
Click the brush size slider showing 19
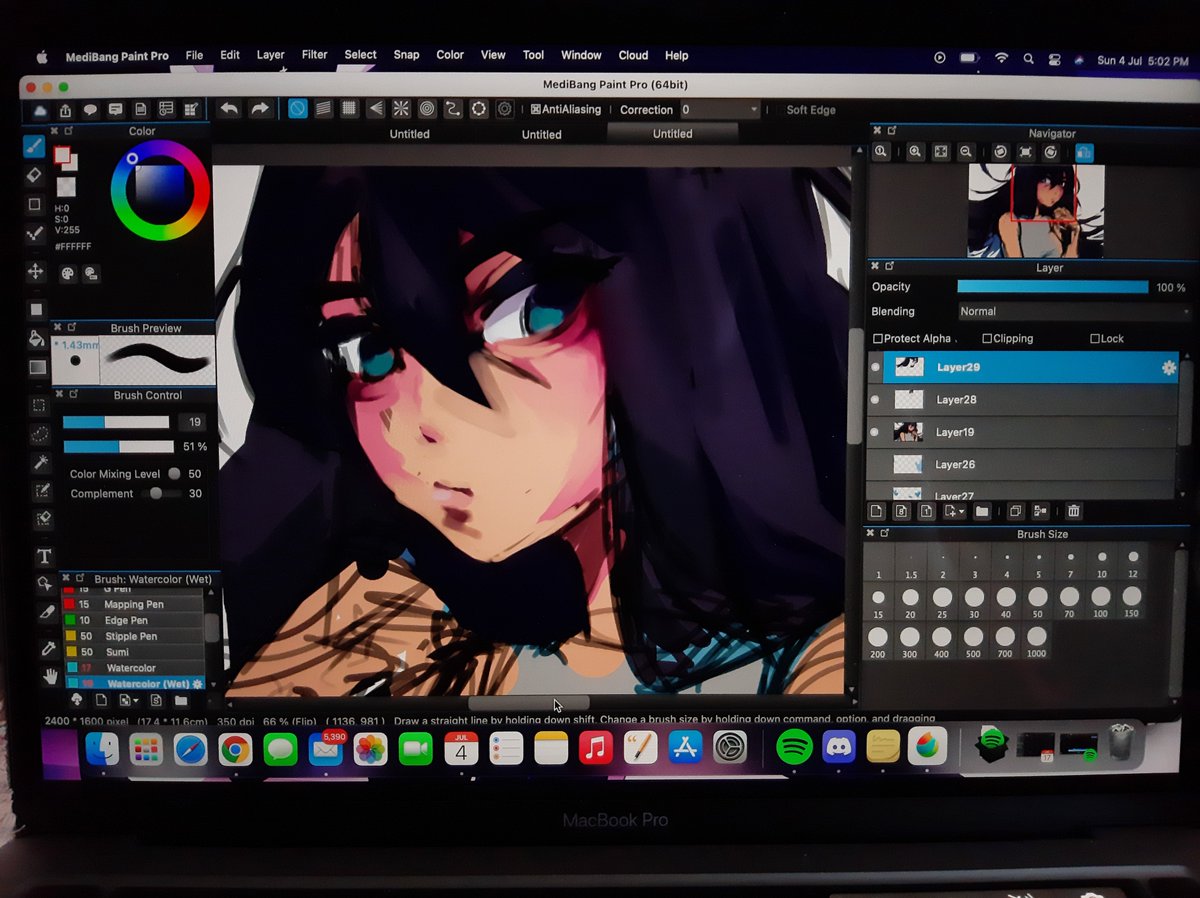[x=118, y=422]
